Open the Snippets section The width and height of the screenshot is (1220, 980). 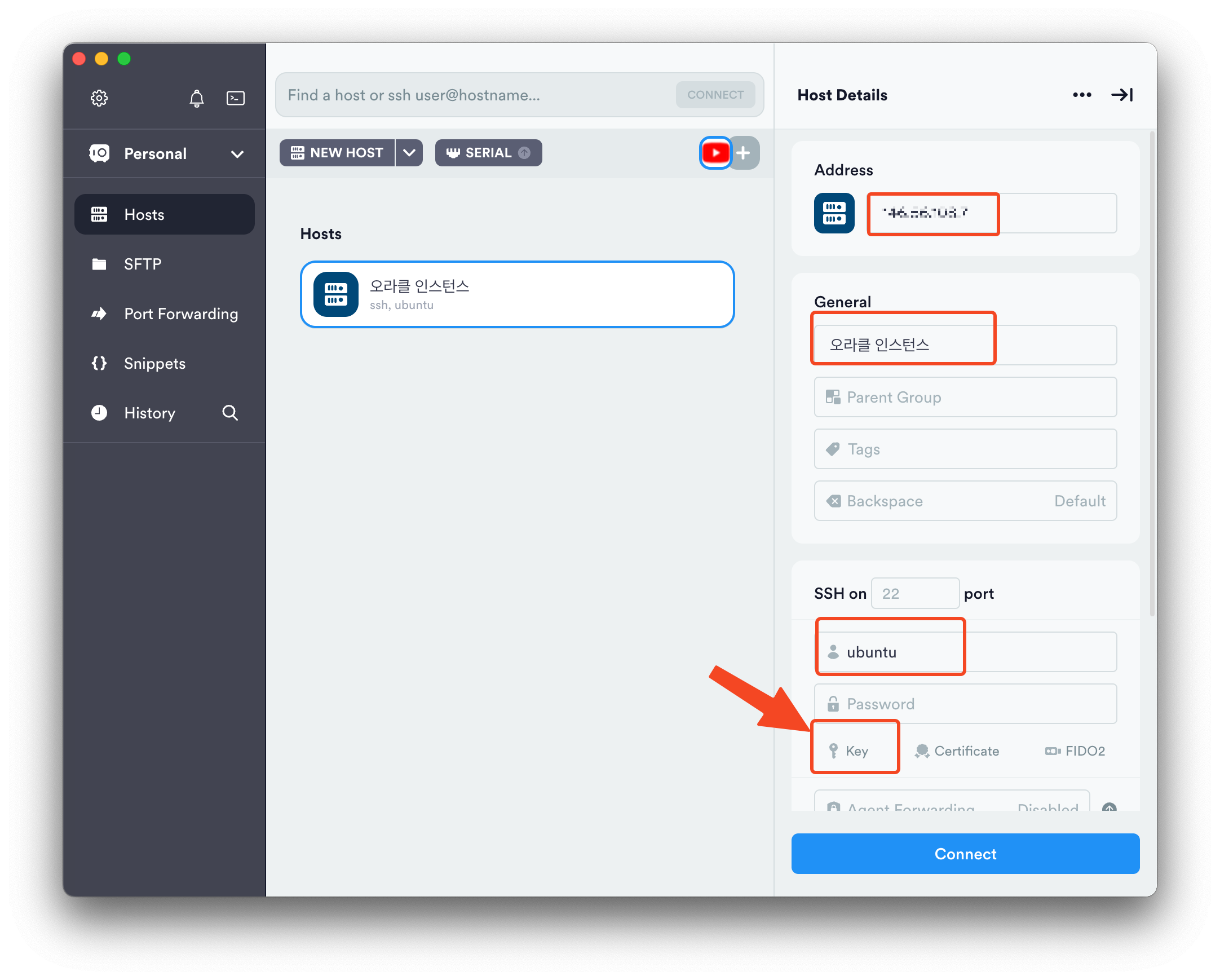point(154,363)
